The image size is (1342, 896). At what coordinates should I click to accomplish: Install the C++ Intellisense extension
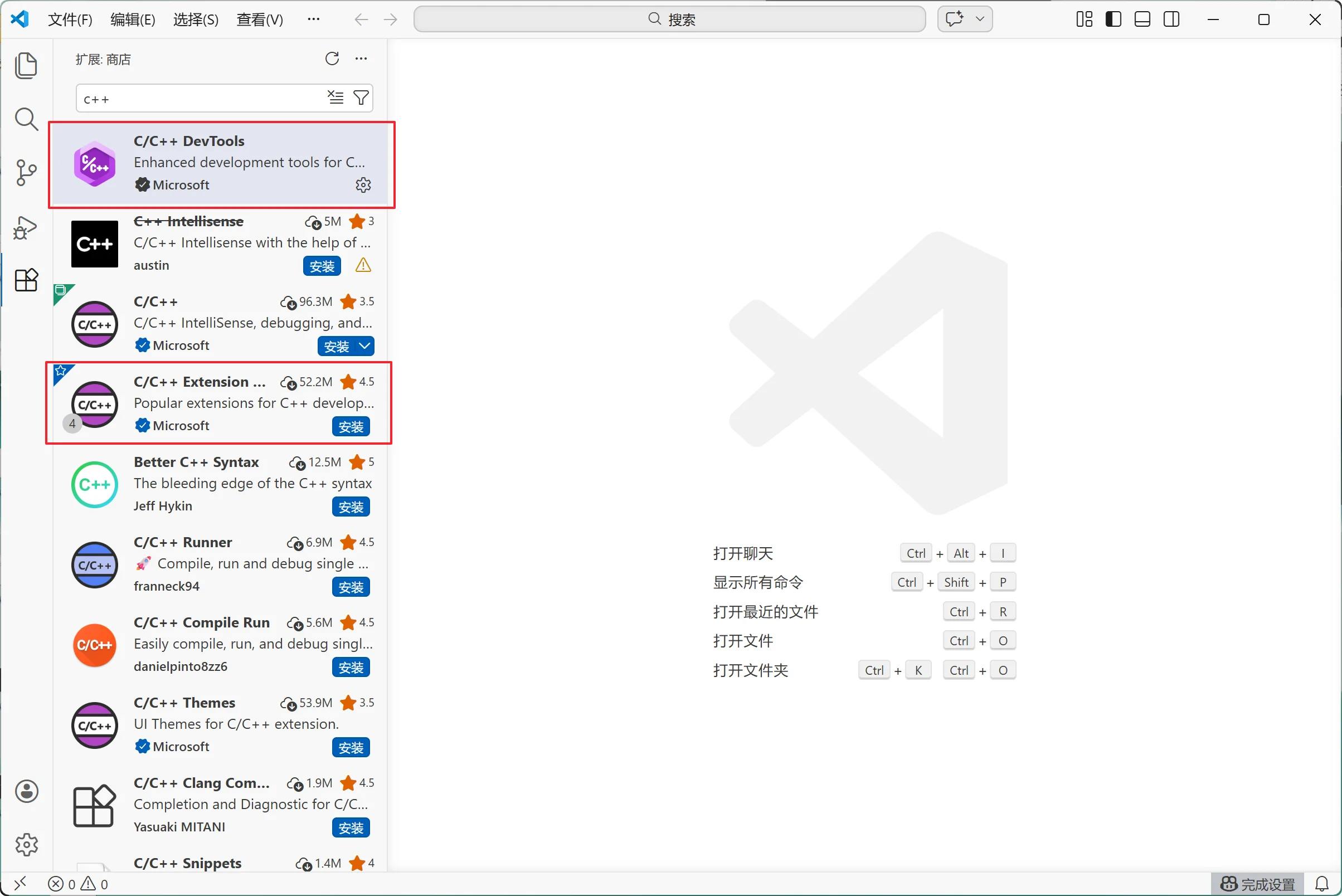tap(322, 266)
